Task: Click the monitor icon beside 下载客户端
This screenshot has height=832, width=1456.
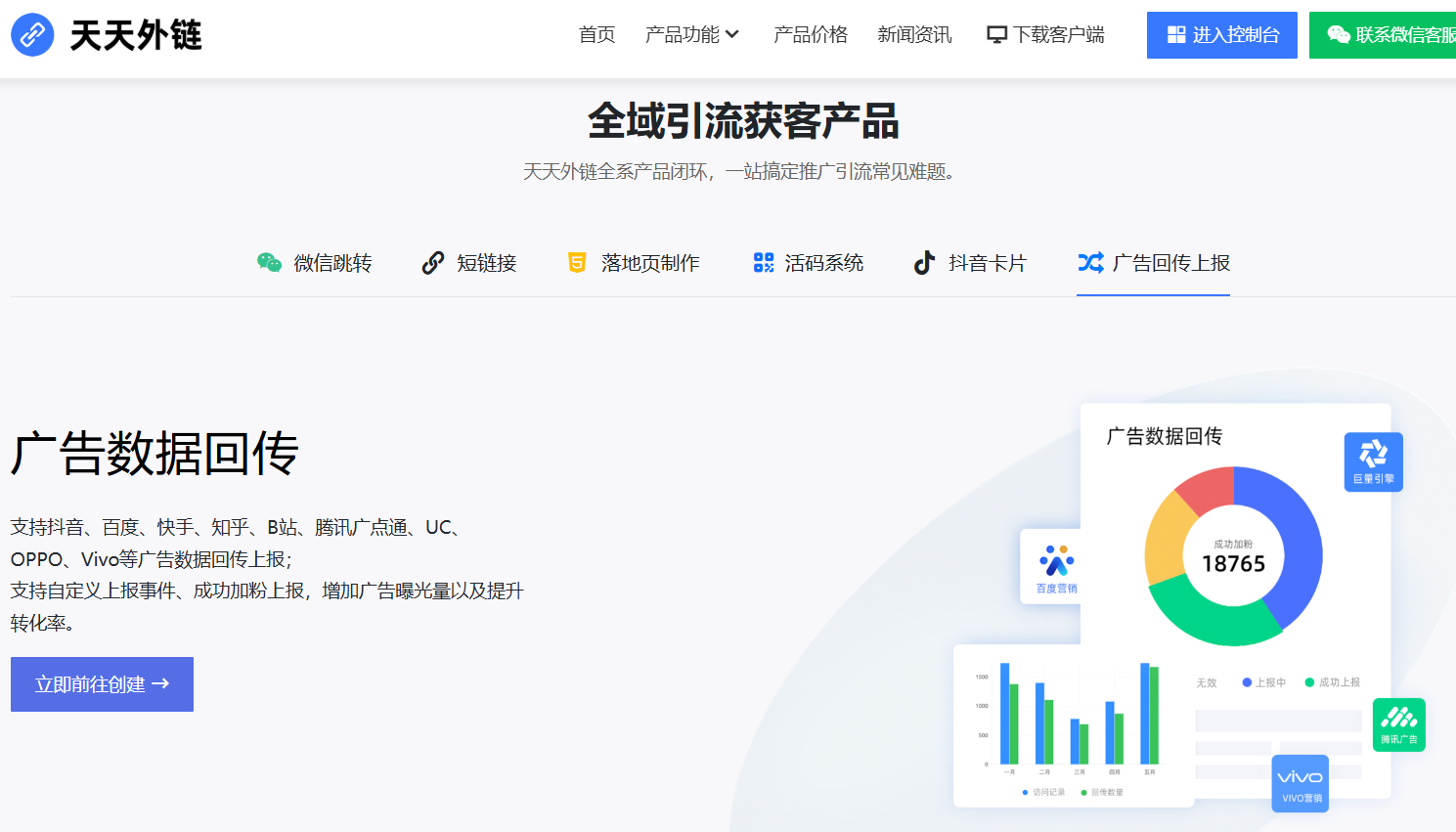Action: click(x=996, y=35)
